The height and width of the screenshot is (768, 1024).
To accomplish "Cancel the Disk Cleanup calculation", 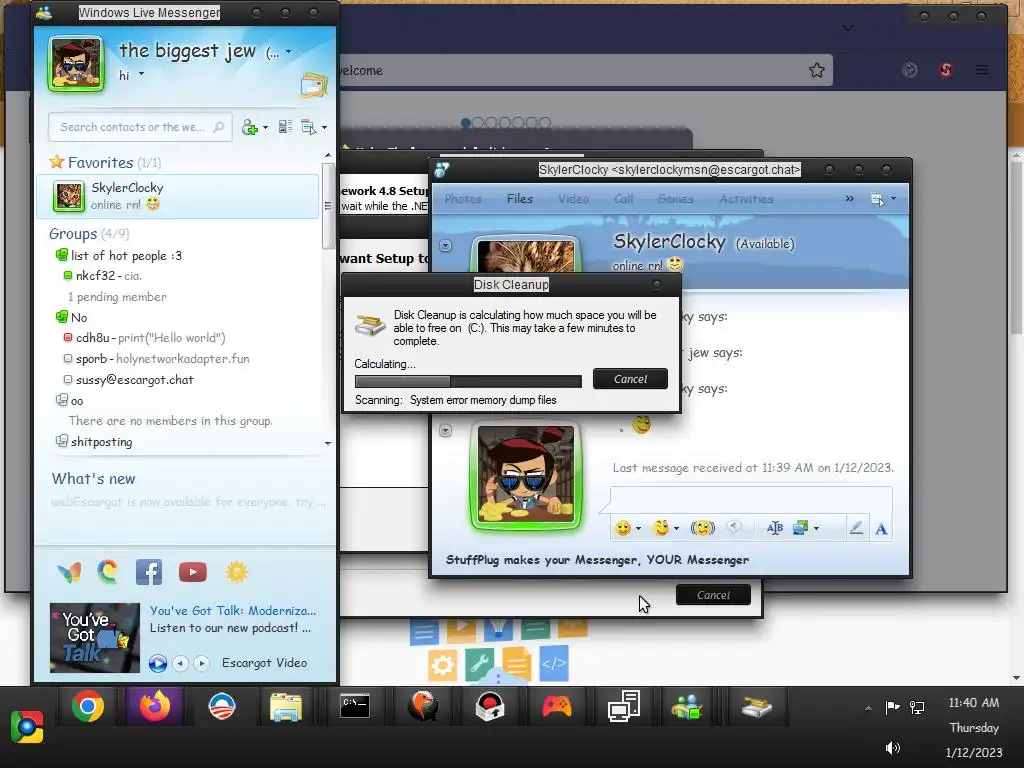I will point(630,379).
